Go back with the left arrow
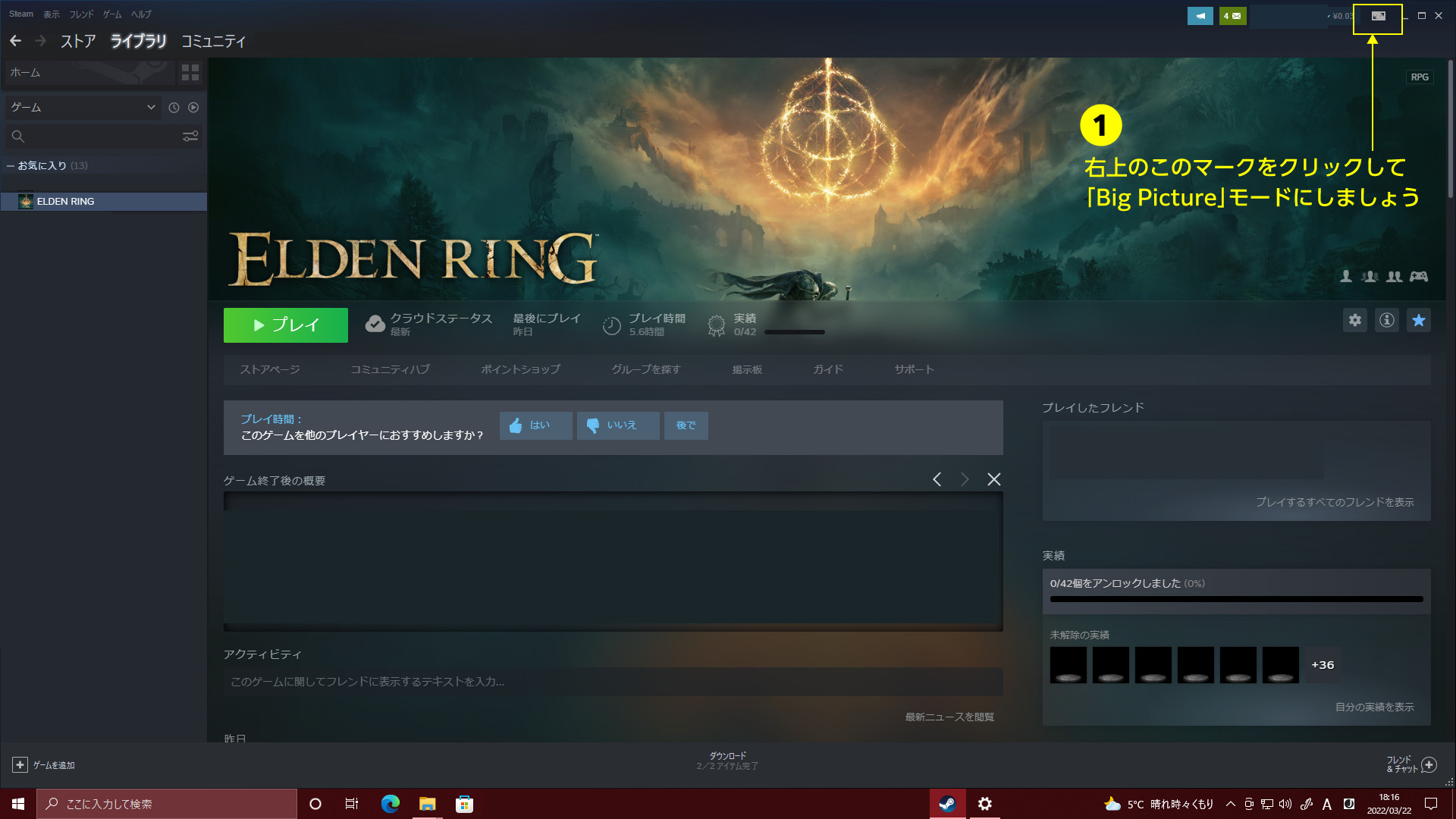Image resolution: width=1456 pixels, height=819 pixels. click(16, 41)
